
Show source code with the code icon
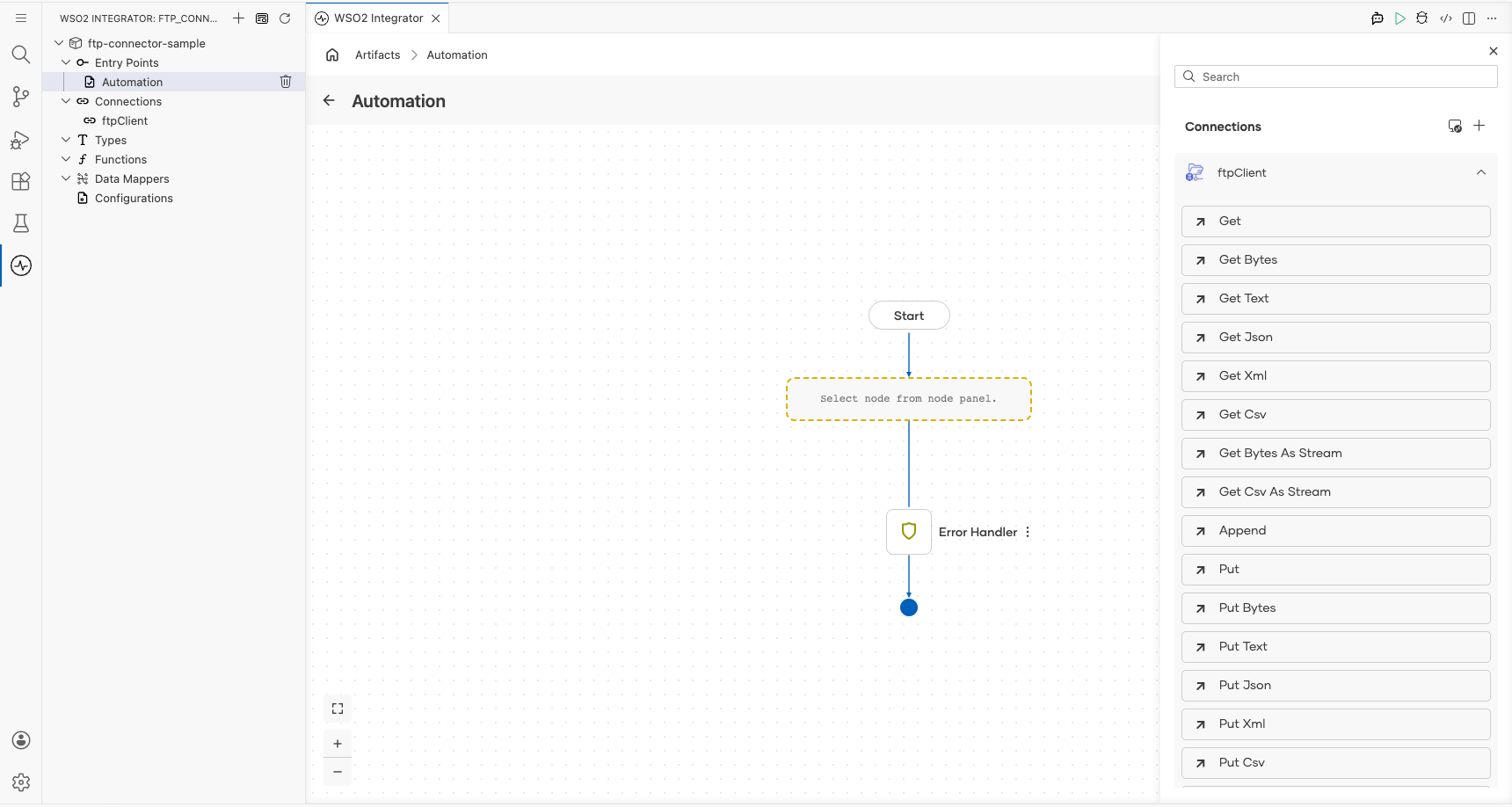click(x=1446, y=18)
